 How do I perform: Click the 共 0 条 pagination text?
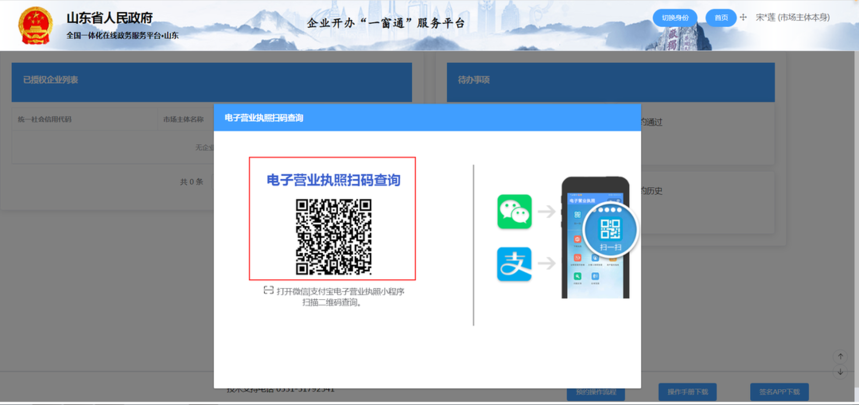pos(192,181)
